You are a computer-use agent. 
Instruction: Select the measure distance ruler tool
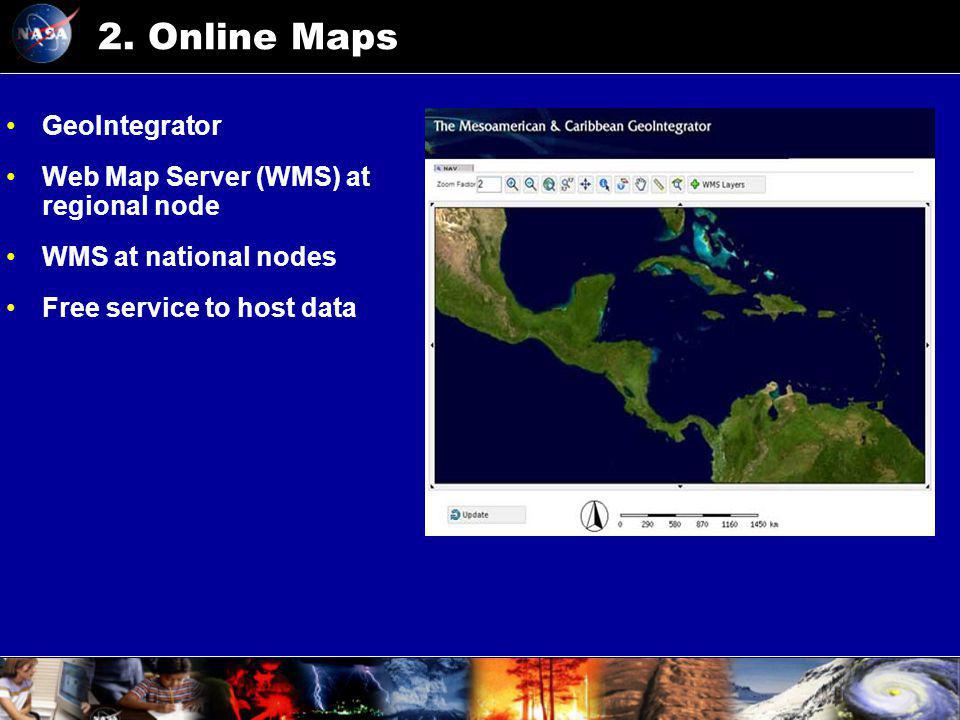659,184
